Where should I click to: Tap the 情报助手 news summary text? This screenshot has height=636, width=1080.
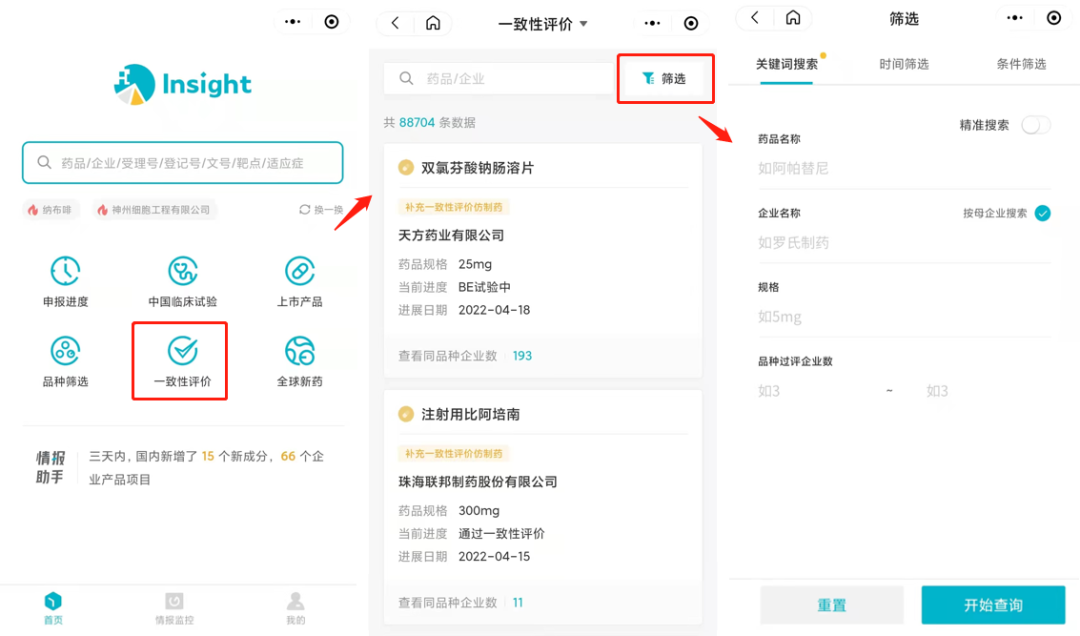[206, 468]
